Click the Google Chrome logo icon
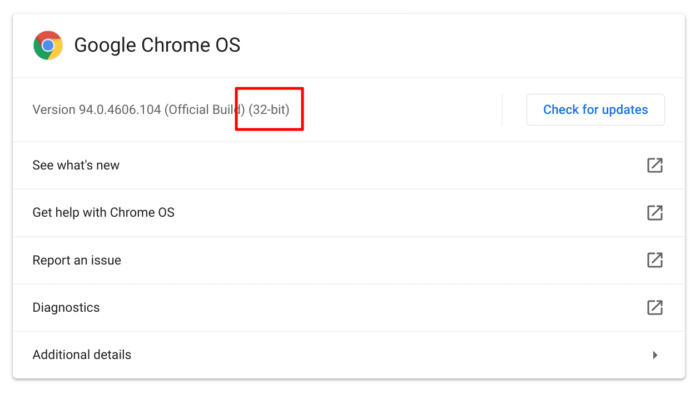 48,45
